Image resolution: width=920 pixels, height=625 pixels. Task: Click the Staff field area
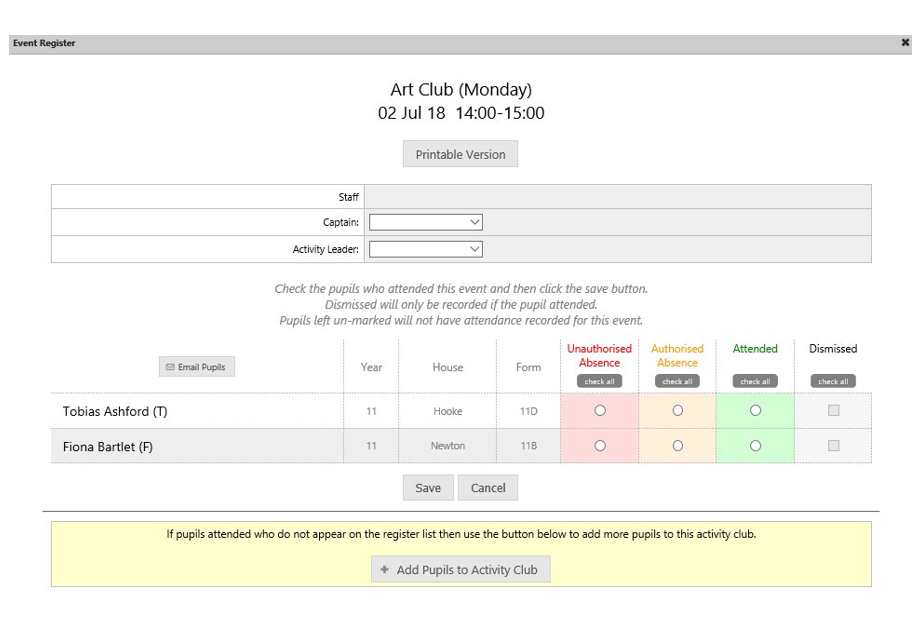(x=617, y=197)
